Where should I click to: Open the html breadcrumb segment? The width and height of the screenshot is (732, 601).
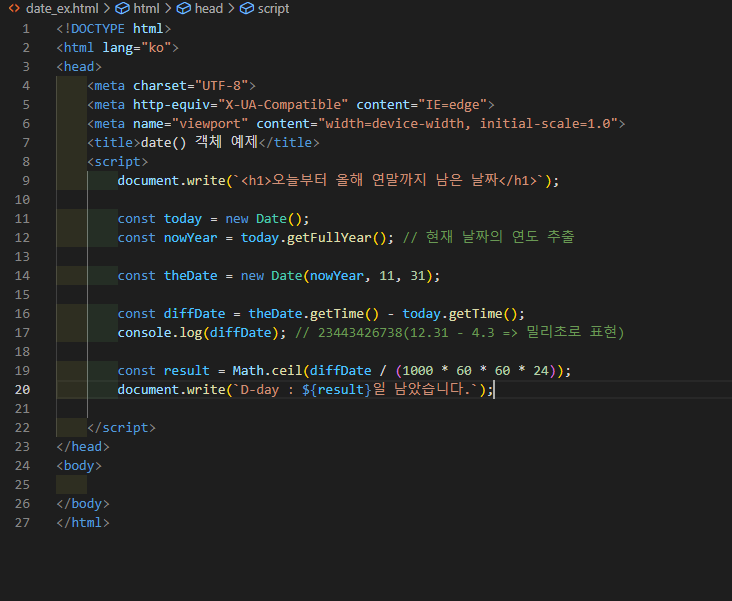tap(146, 8)
